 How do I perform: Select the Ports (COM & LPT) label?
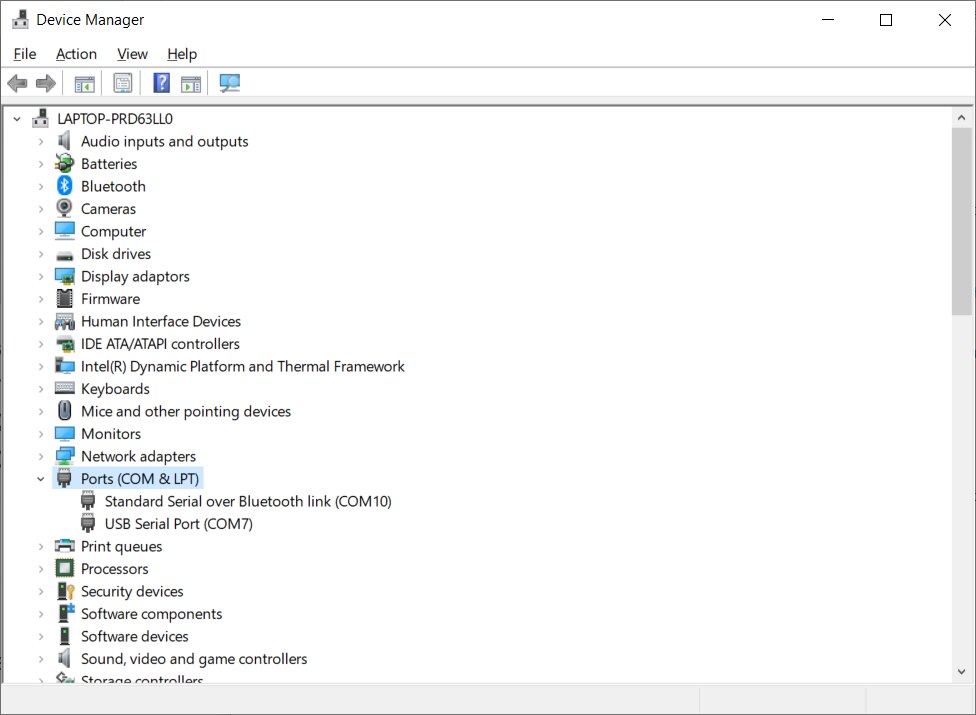(140, 479)
